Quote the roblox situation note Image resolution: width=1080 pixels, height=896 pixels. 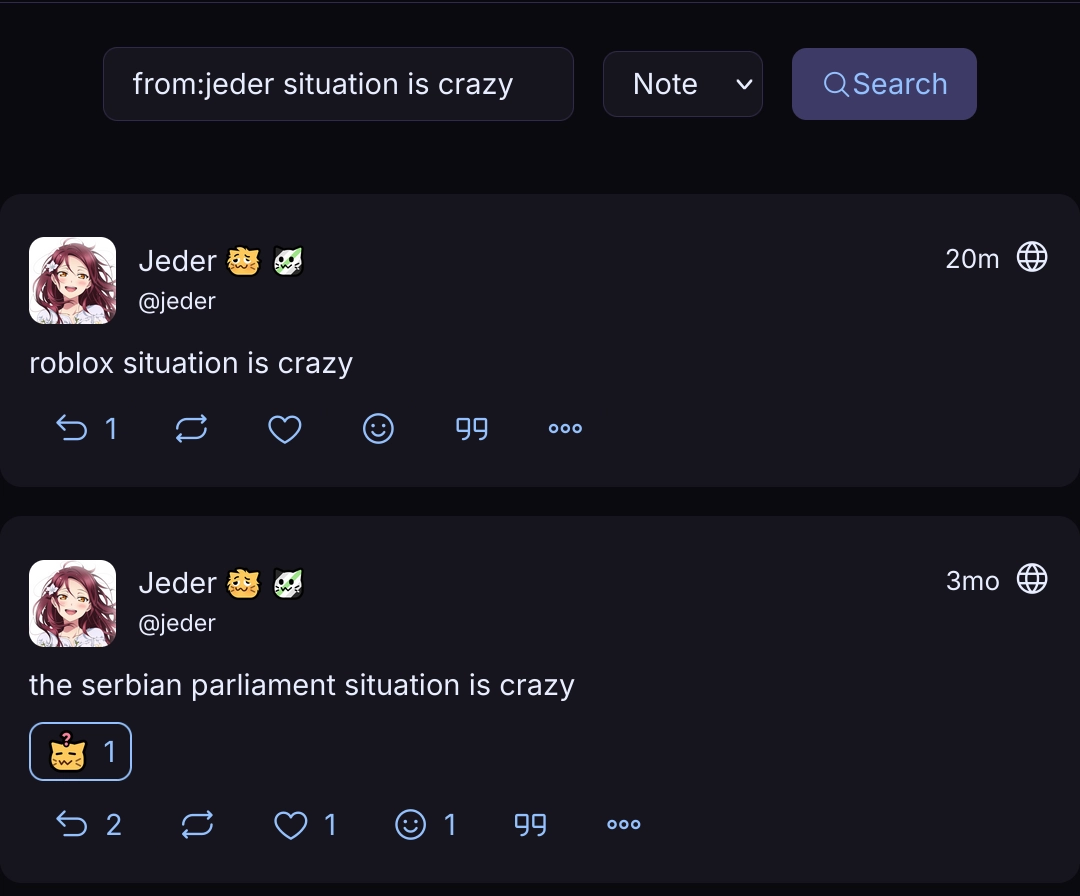pos(472,429)
